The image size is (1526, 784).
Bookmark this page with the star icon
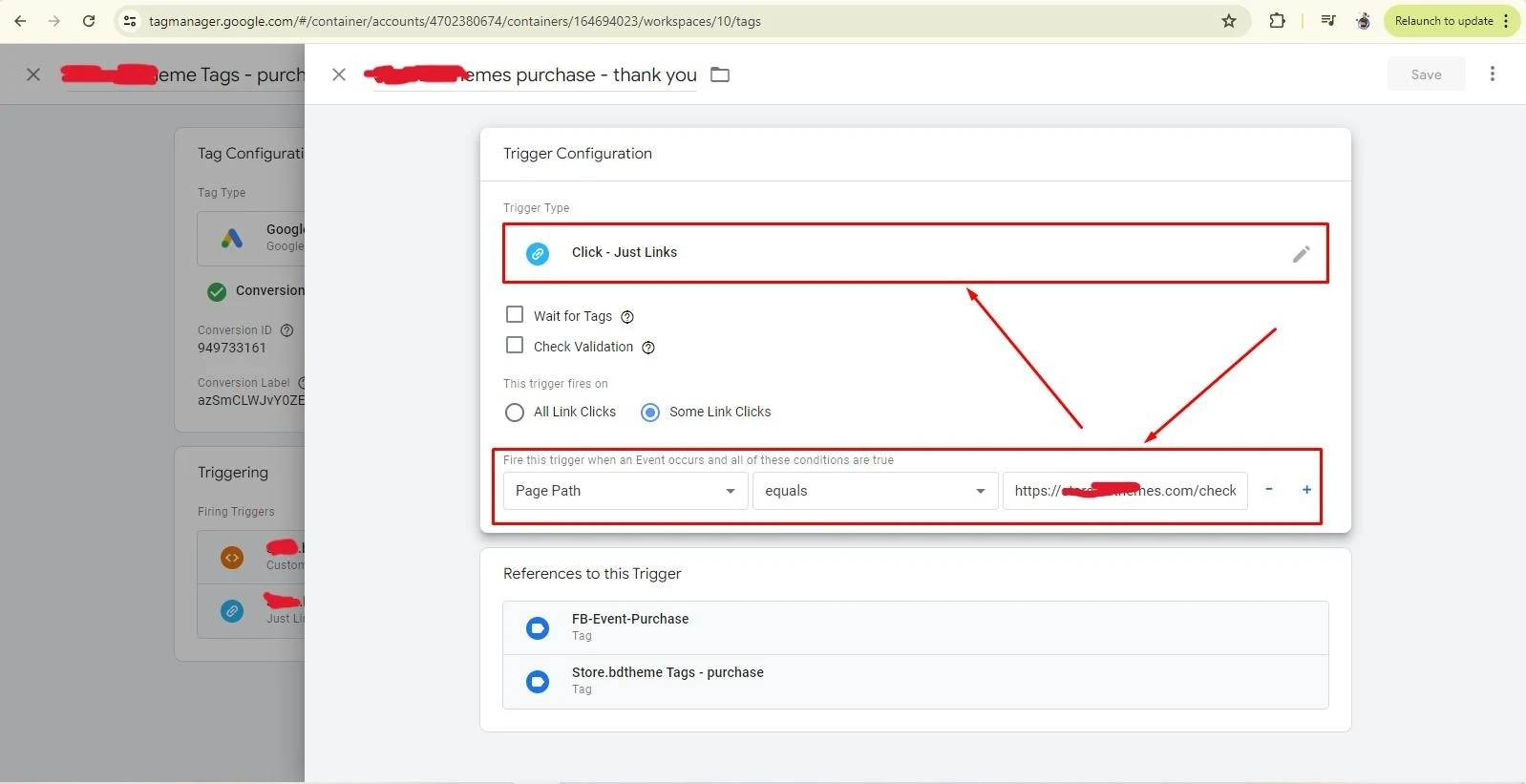[1229, 21]
